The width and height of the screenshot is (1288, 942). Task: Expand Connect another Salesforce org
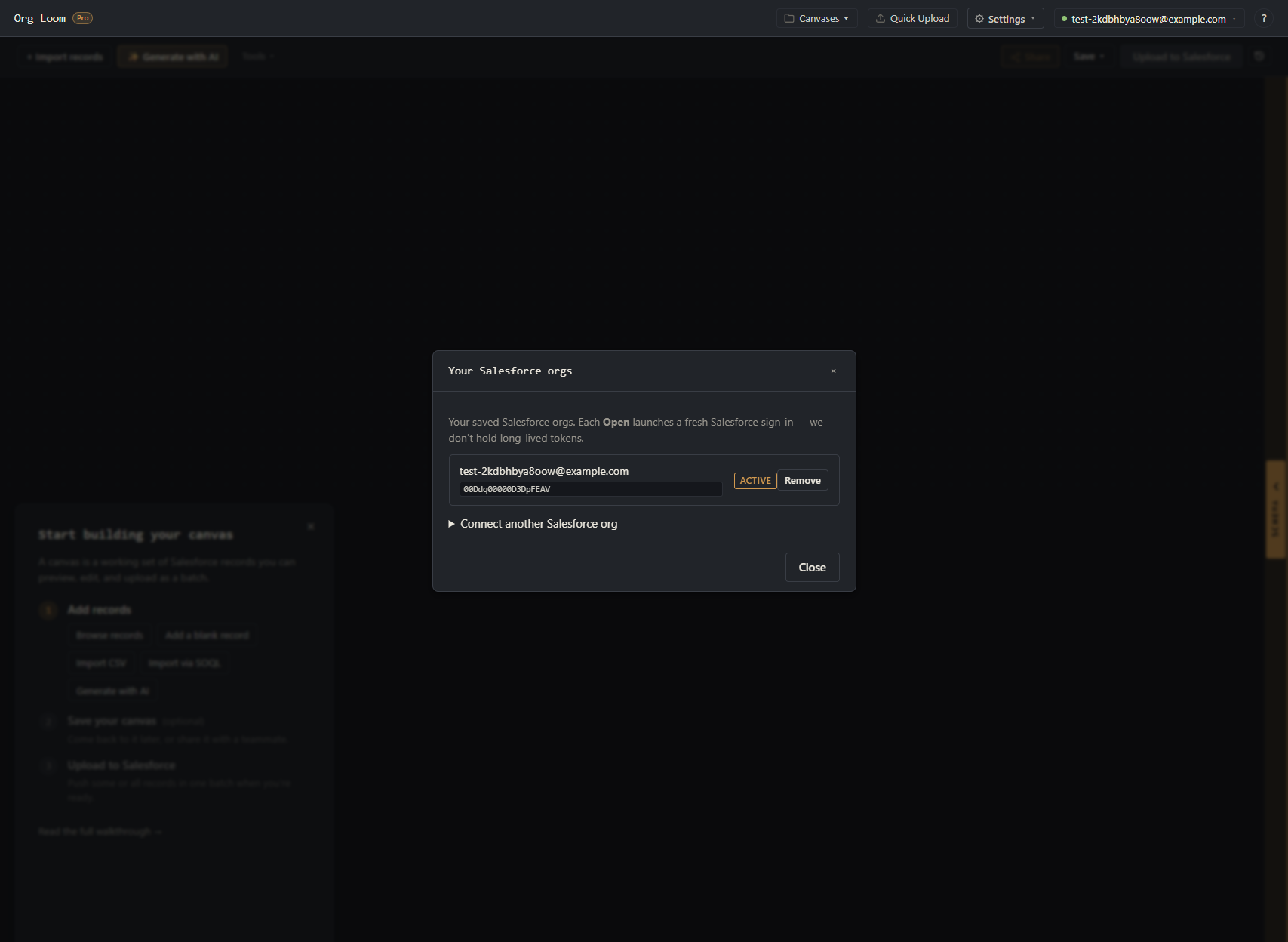[533, 524]
